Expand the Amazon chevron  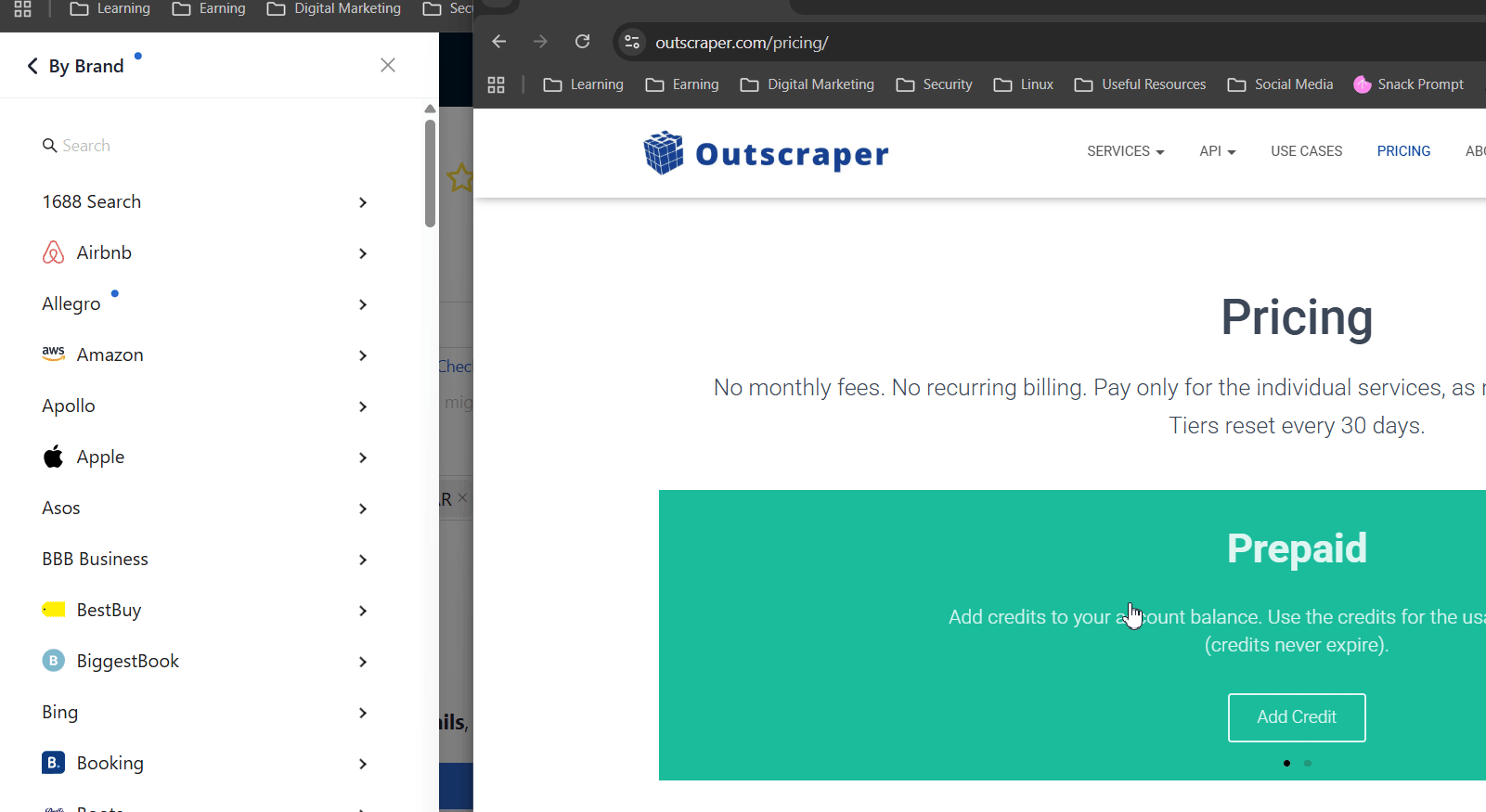pos(363,355)
